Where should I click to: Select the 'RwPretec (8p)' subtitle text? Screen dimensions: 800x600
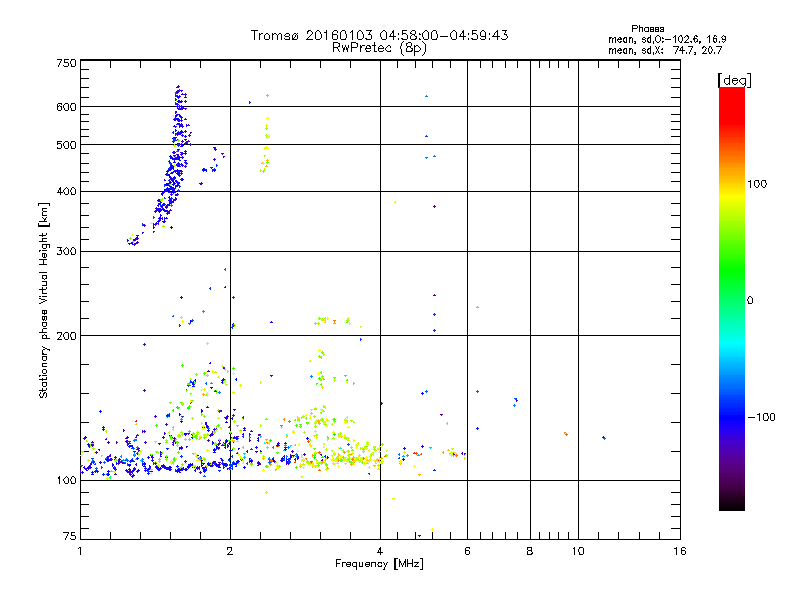379,48
